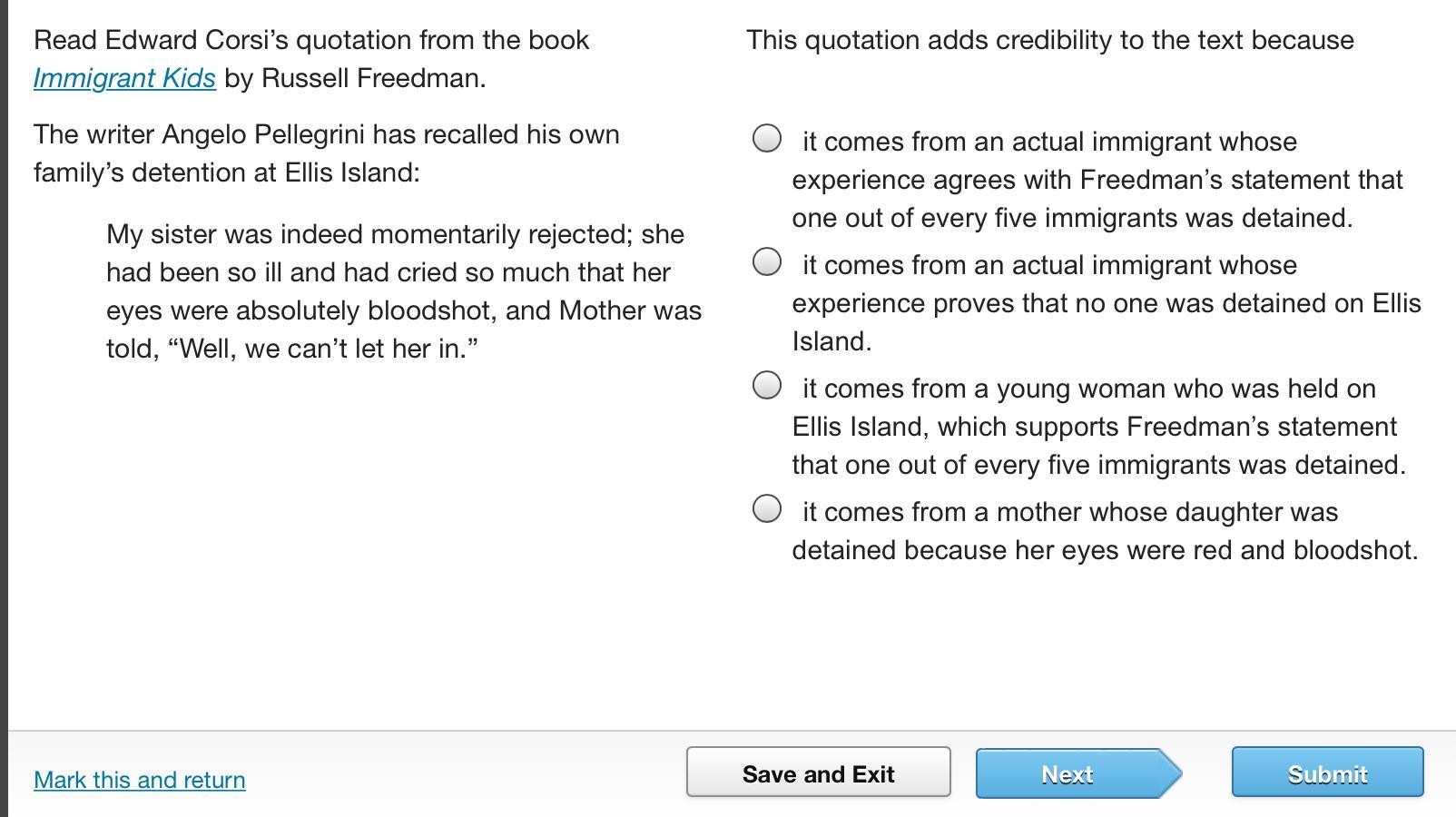Submit the quiz with the Submit button

(x=1327, y=773)
